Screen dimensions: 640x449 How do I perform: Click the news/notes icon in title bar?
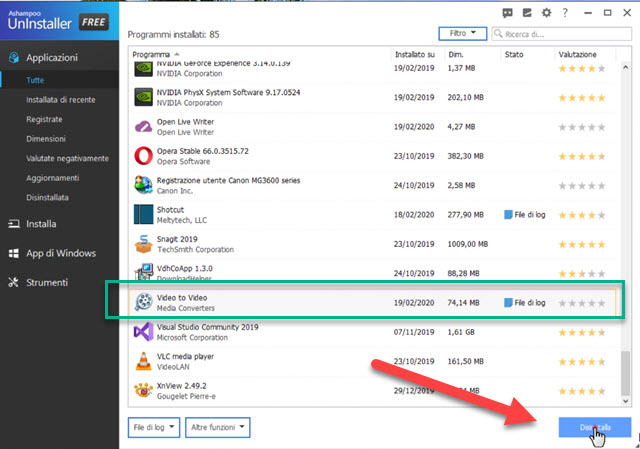(527, 13)
